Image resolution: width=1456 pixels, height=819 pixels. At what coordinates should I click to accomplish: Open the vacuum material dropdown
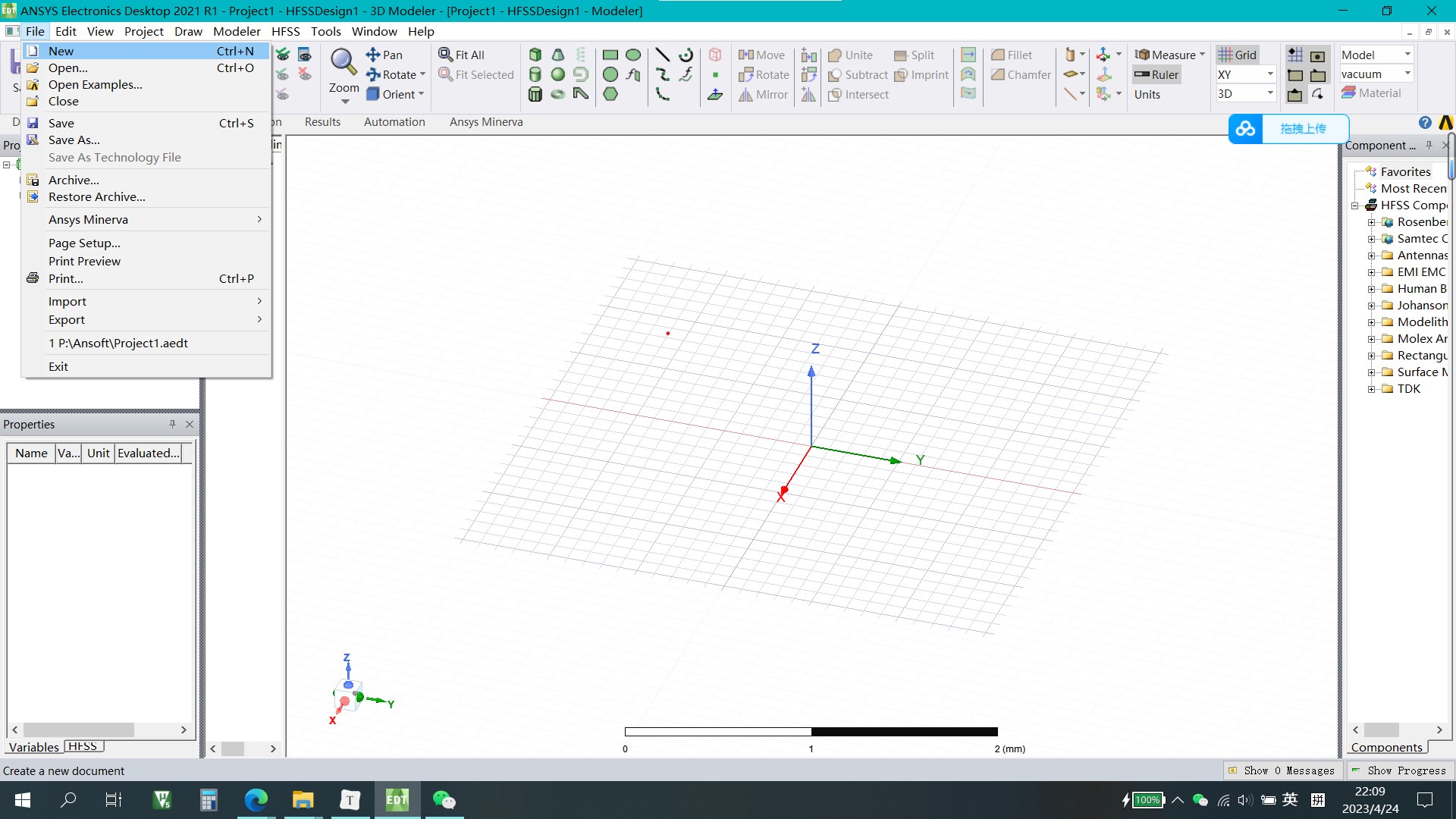click(x=1407, y=74)
